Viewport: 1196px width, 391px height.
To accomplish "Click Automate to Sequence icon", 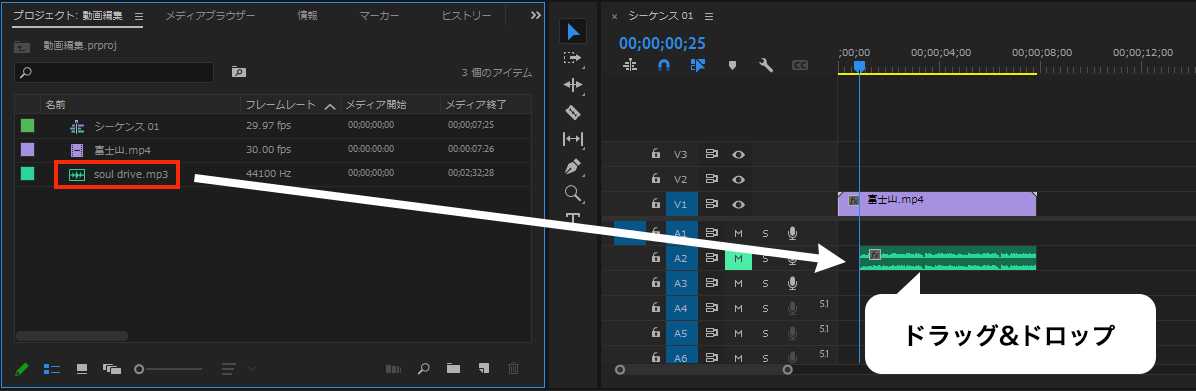I will point(394,369).
